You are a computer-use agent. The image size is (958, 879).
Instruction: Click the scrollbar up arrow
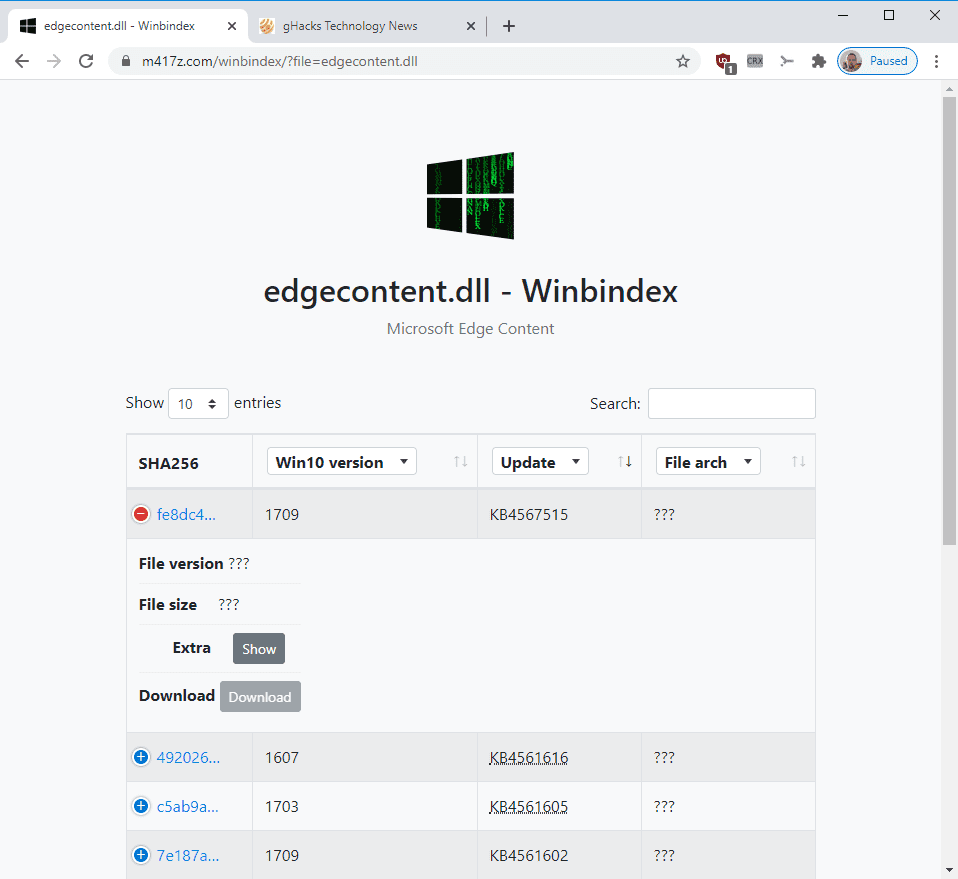(949, 89)
